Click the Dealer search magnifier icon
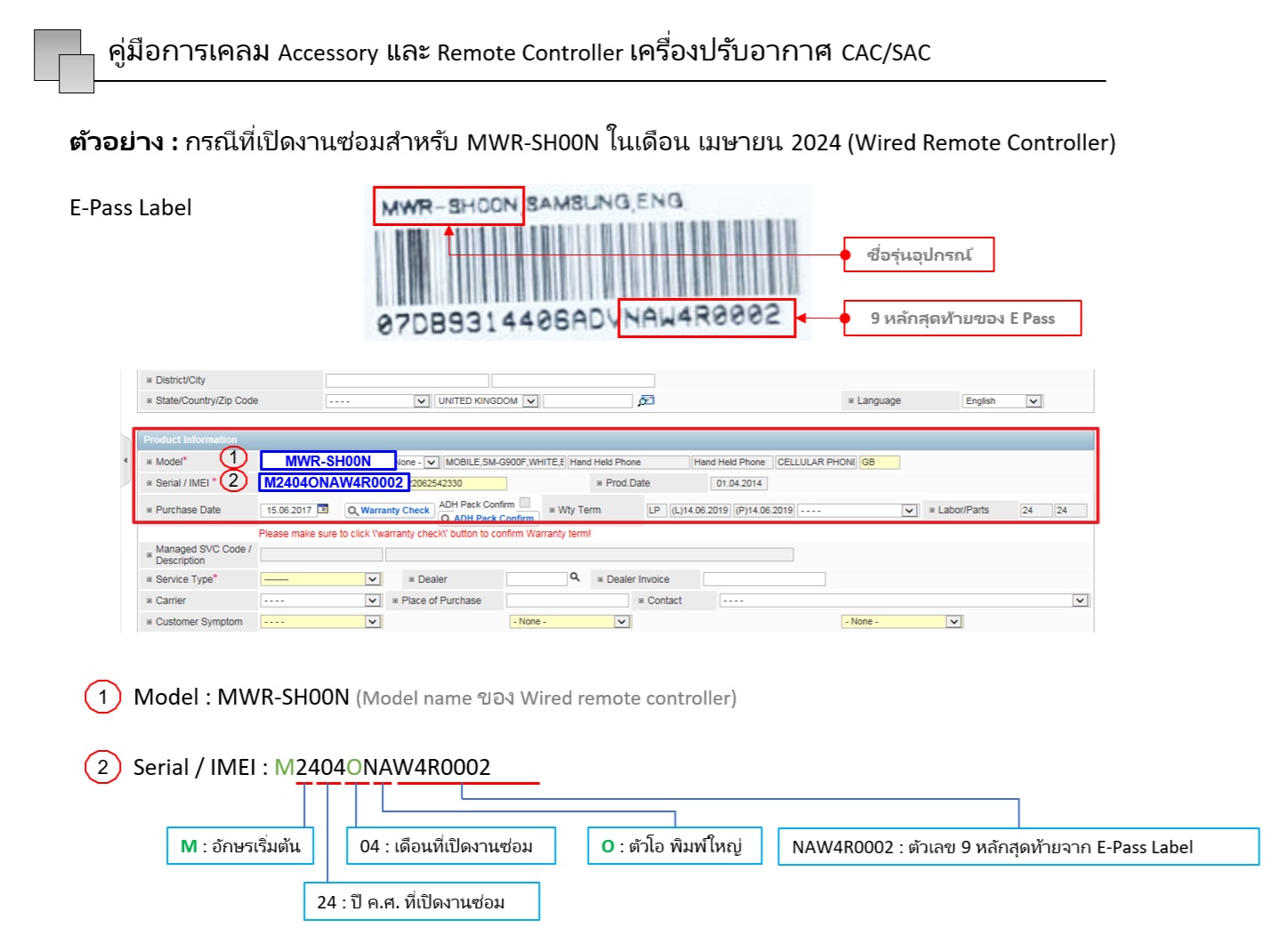Image resolution: width=1272 pixels, height=952 pixels. [x=575, y=577]
